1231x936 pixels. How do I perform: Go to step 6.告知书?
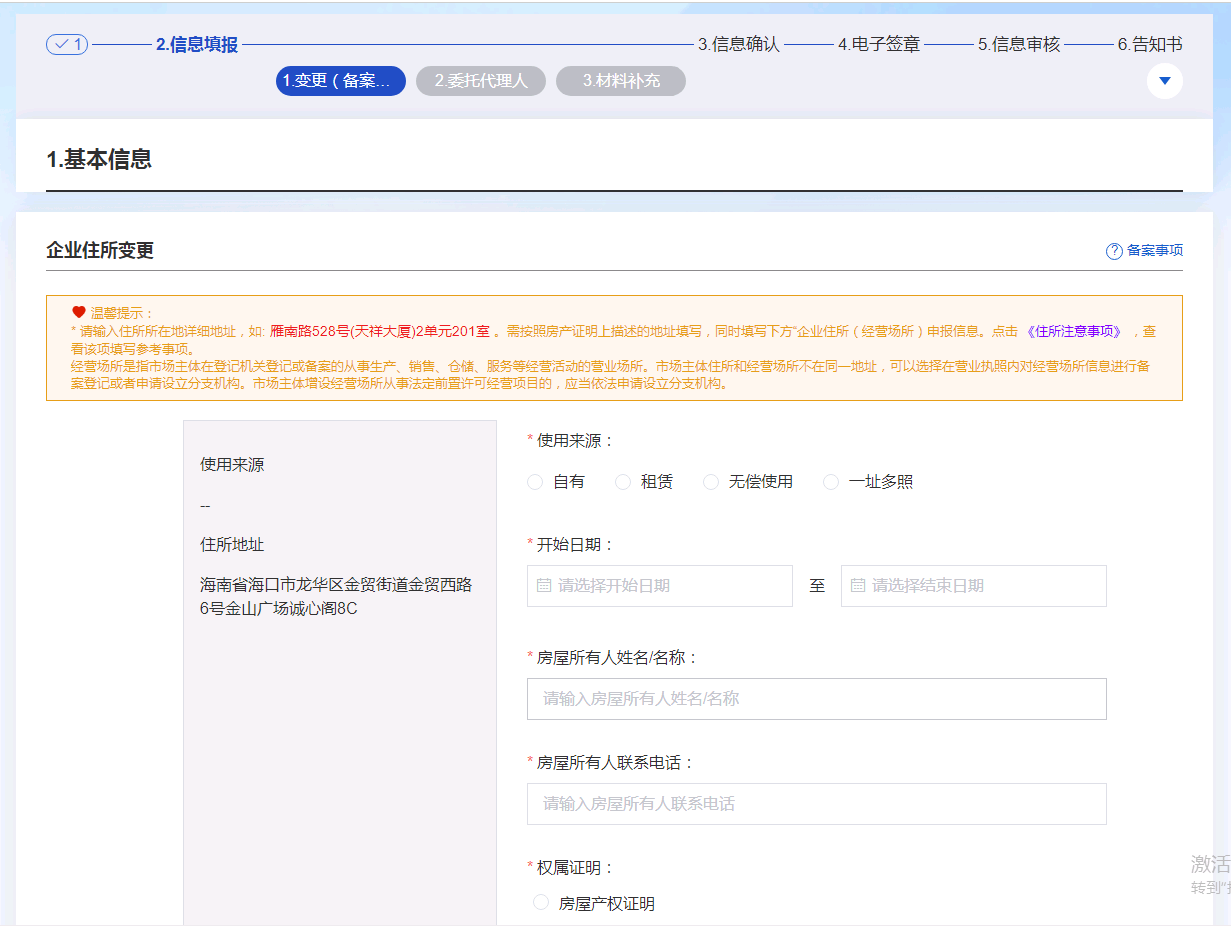[1150, 45]
